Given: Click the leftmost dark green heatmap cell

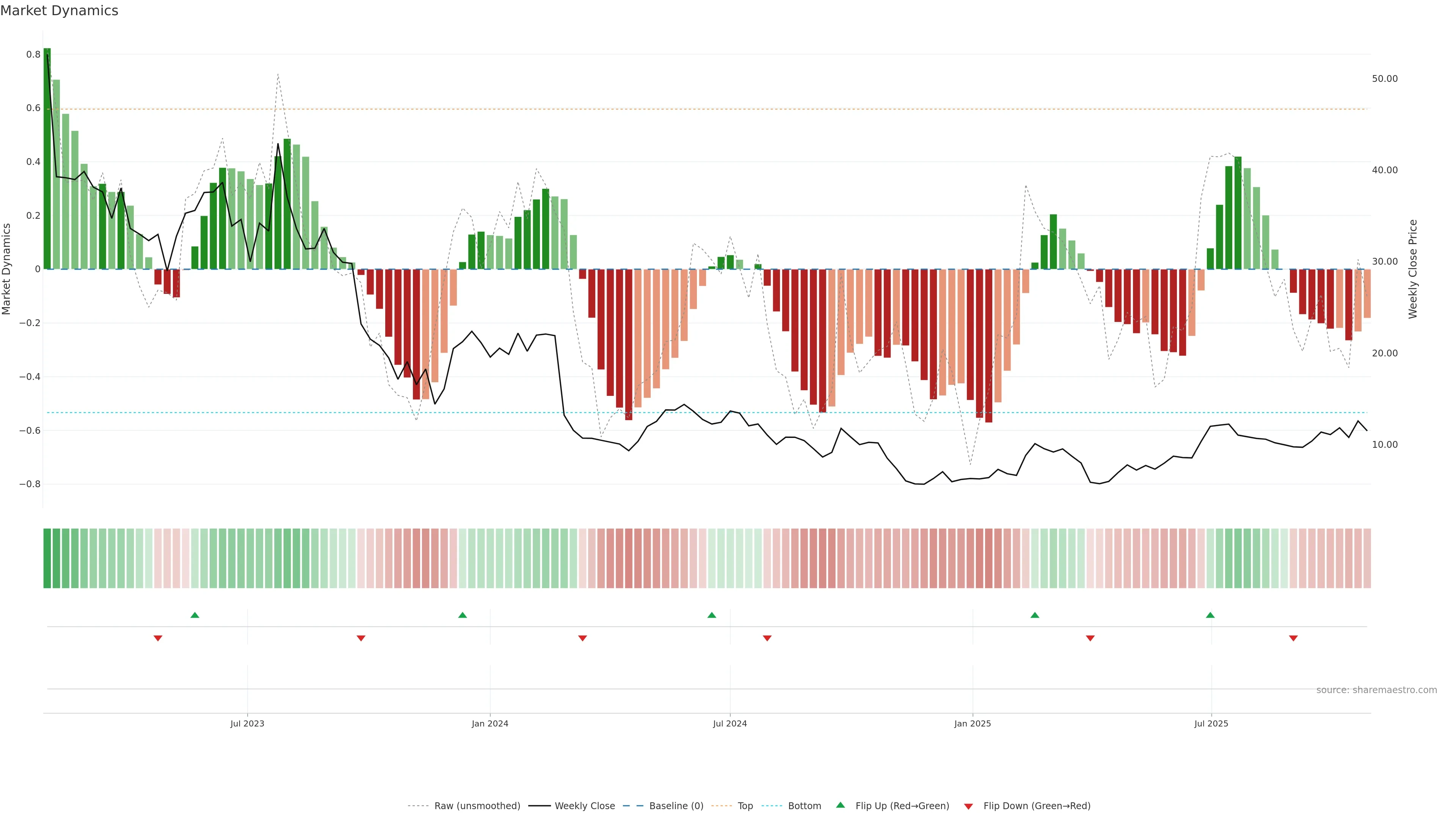Looking at the screenshot, I should (x=47, y=559).
